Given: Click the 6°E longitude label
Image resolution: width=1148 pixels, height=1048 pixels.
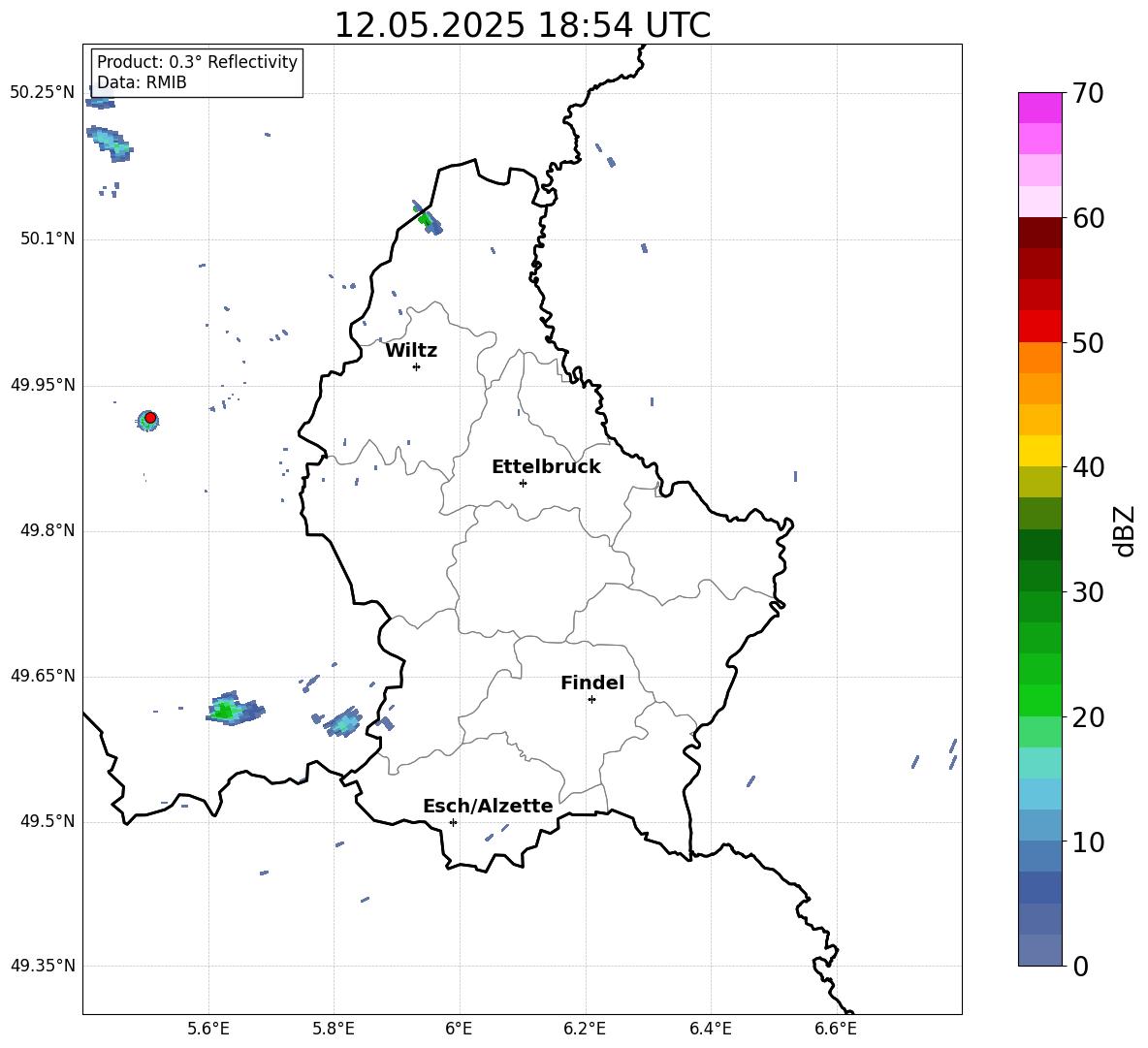Looking at the screenshot, I should click(x=459, y=1029).
